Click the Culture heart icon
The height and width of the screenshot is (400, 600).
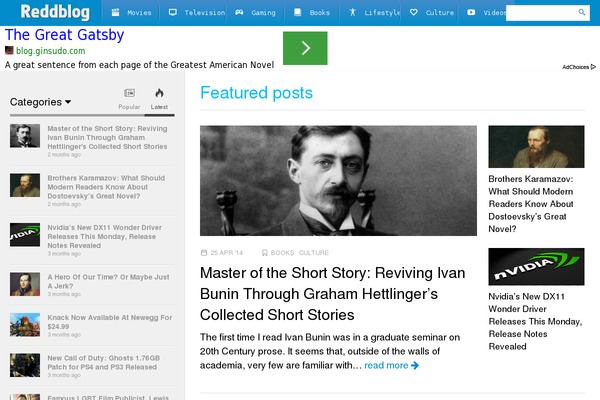click(414, 12)
